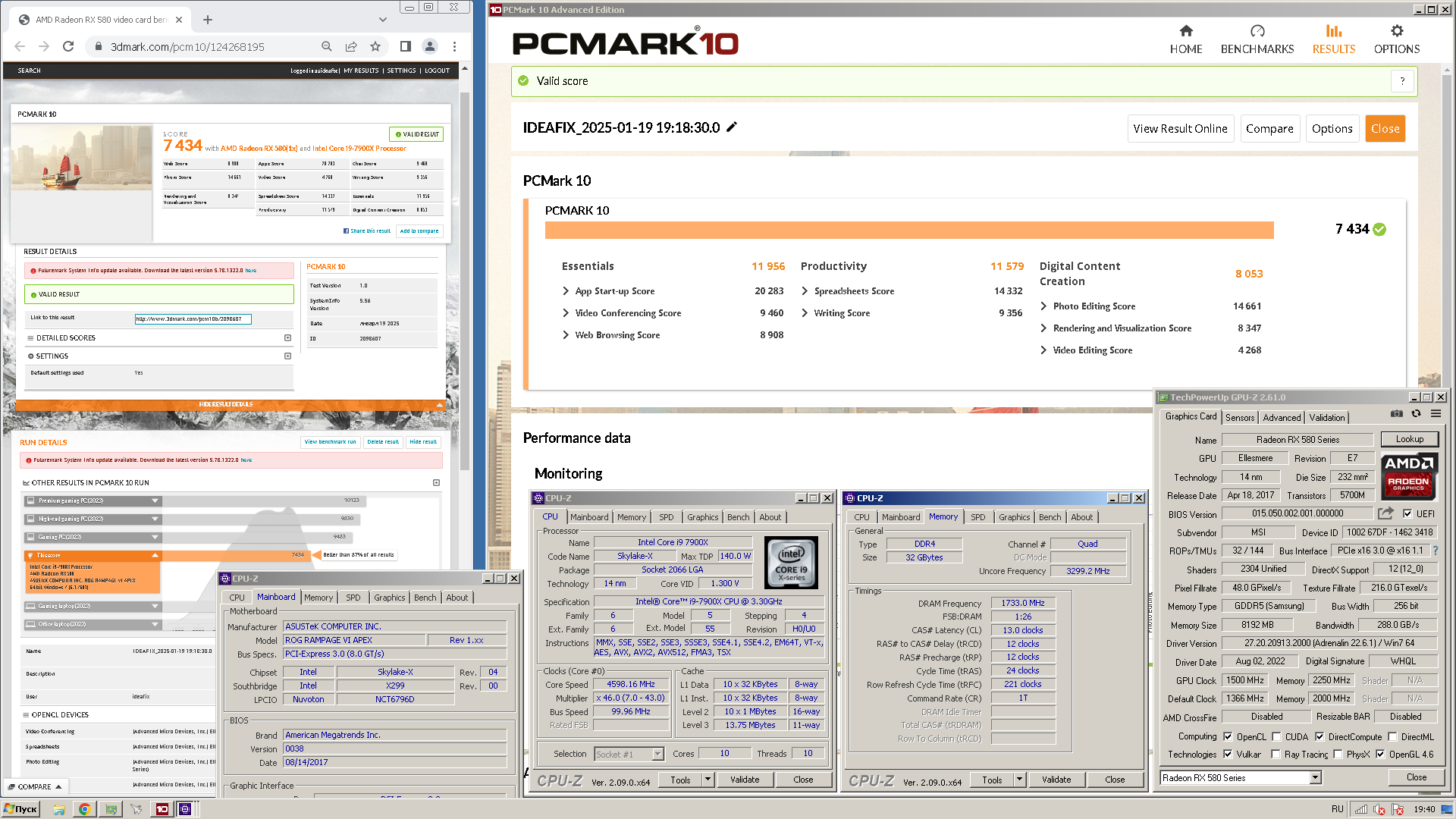Open the GPU-Z hamburger menu
Viewport: 1456px width, 819px height.
[x=1436, y=414]
